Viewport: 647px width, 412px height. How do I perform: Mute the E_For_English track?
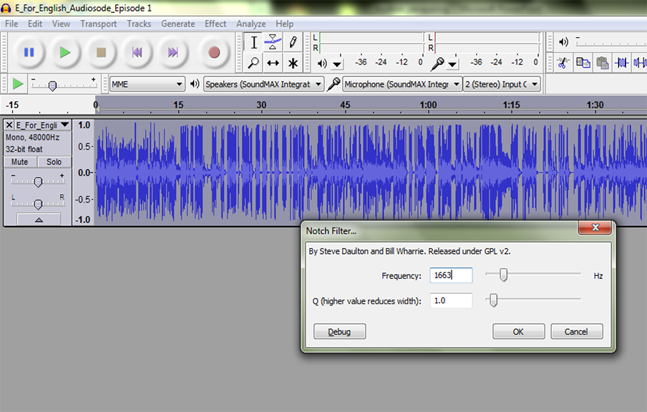tap(19, 161)
